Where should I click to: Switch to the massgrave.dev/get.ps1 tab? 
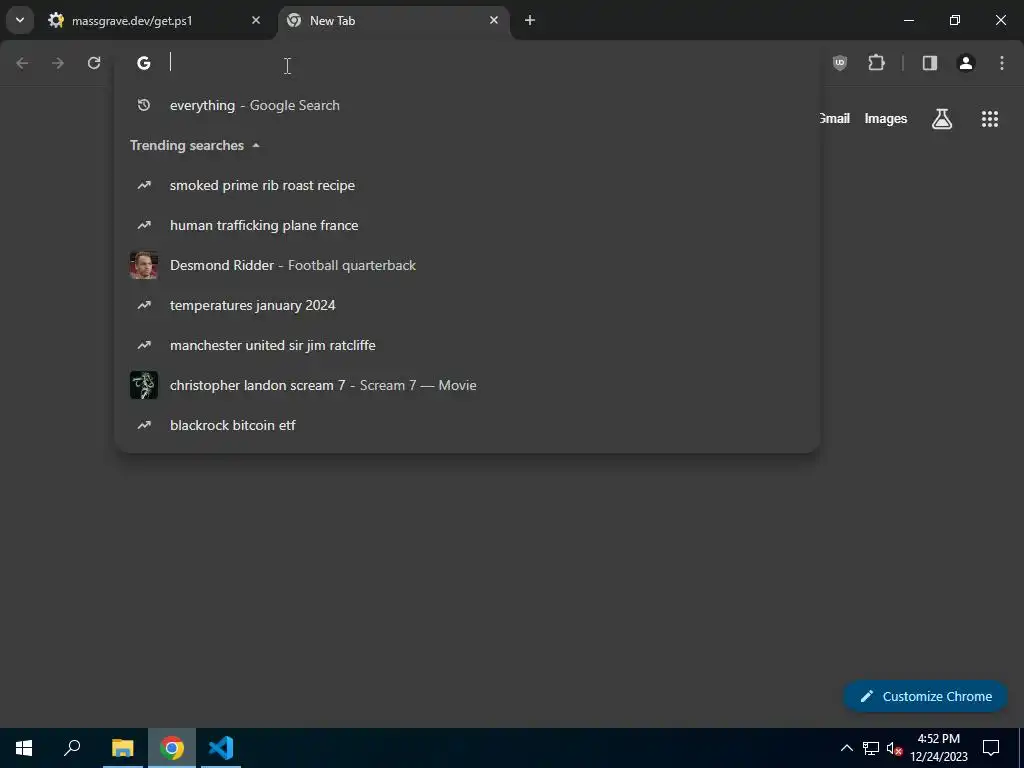click(x=155, y=21)
